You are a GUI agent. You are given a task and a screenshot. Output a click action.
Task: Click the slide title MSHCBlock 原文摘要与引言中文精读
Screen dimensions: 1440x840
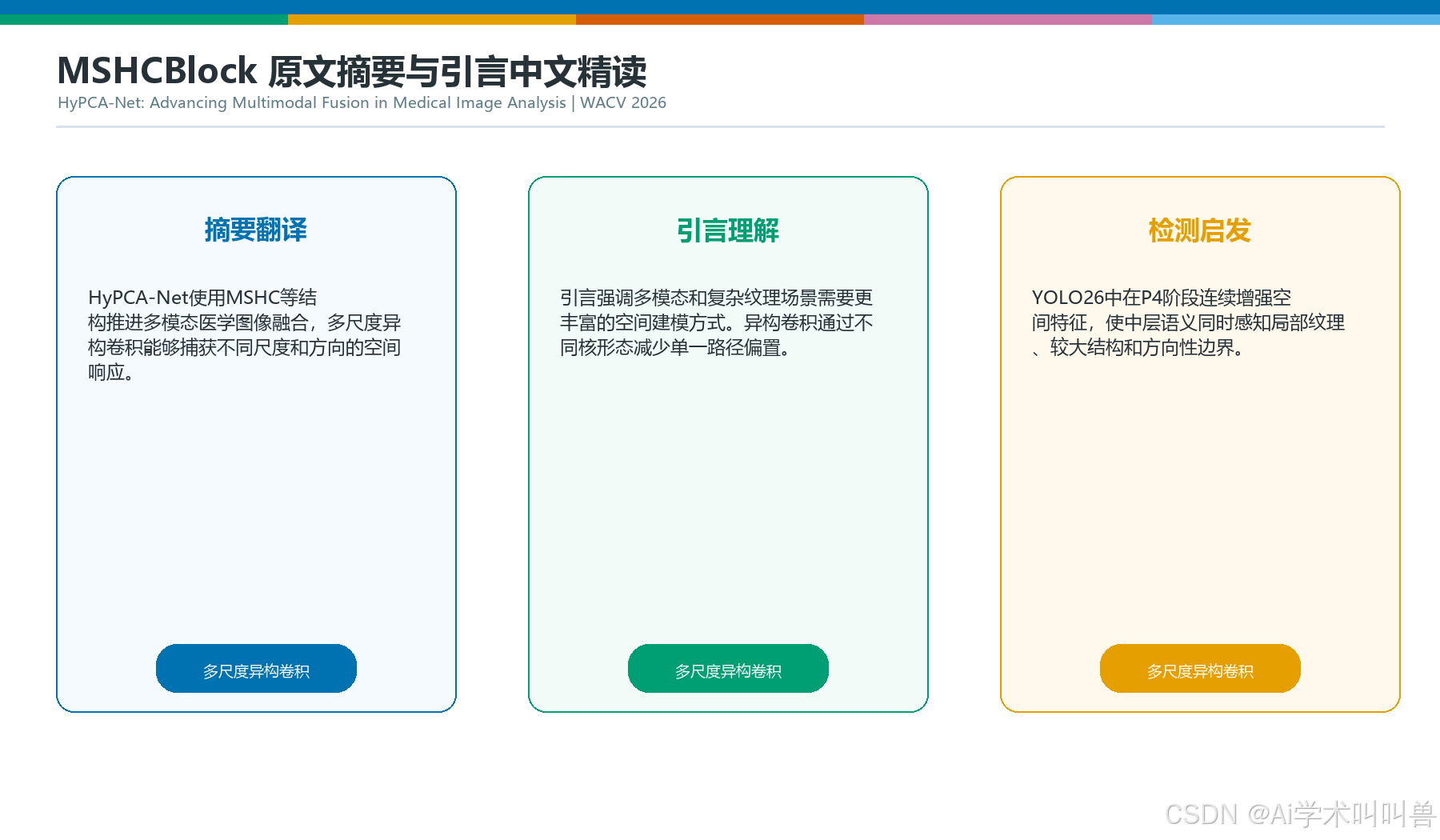pos(352,71)
